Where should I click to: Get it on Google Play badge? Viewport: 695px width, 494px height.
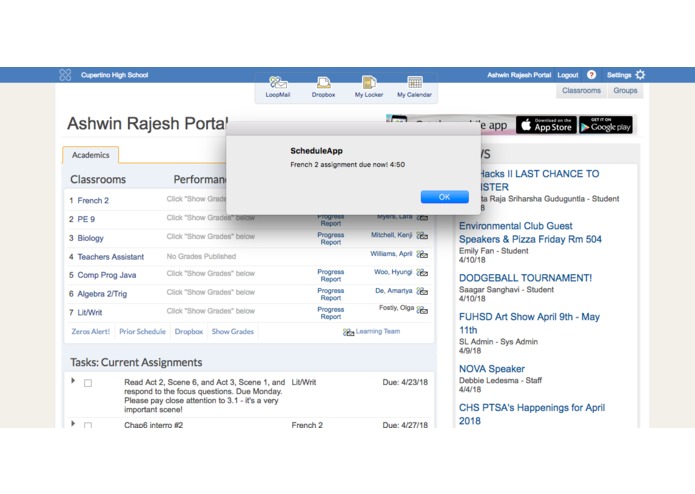(605, 125)
